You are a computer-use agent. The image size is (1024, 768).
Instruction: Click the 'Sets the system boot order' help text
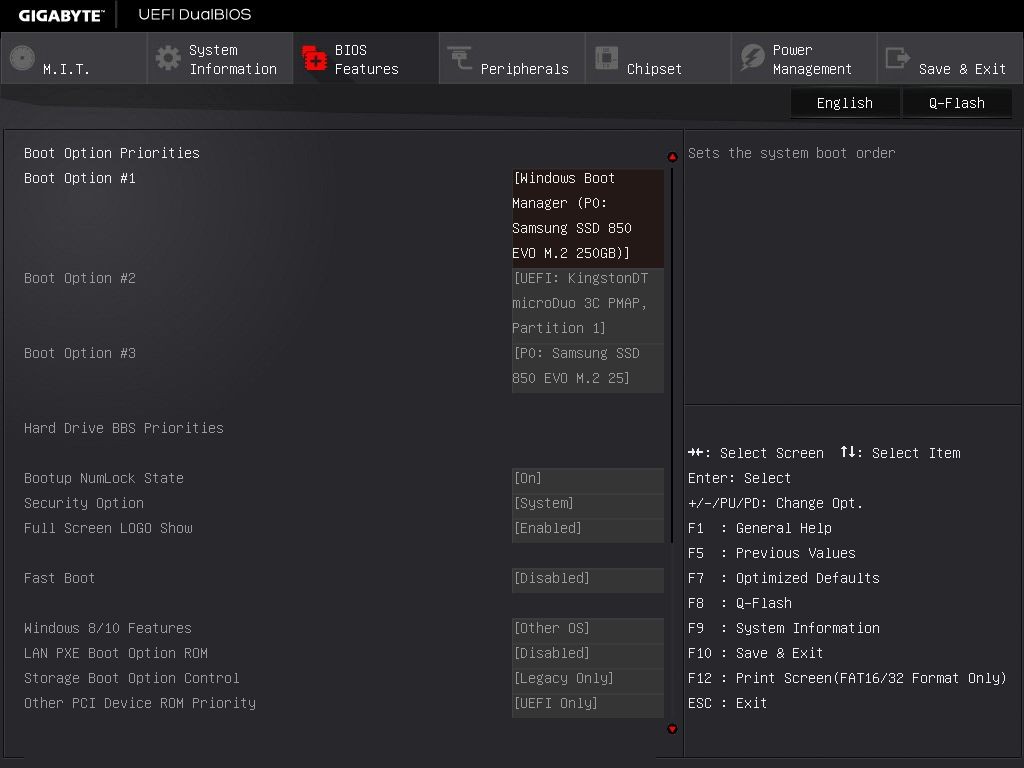coord(792,153)
